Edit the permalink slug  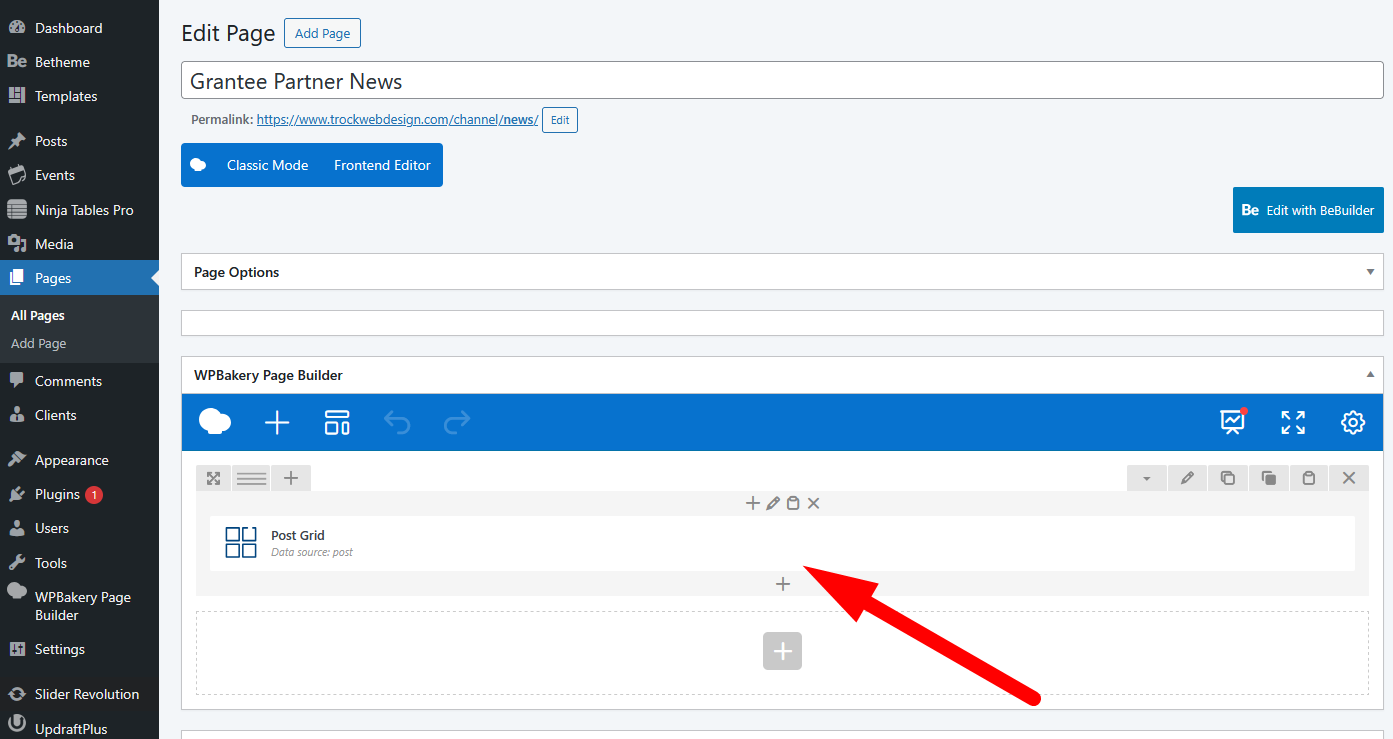tap(560, 120)
